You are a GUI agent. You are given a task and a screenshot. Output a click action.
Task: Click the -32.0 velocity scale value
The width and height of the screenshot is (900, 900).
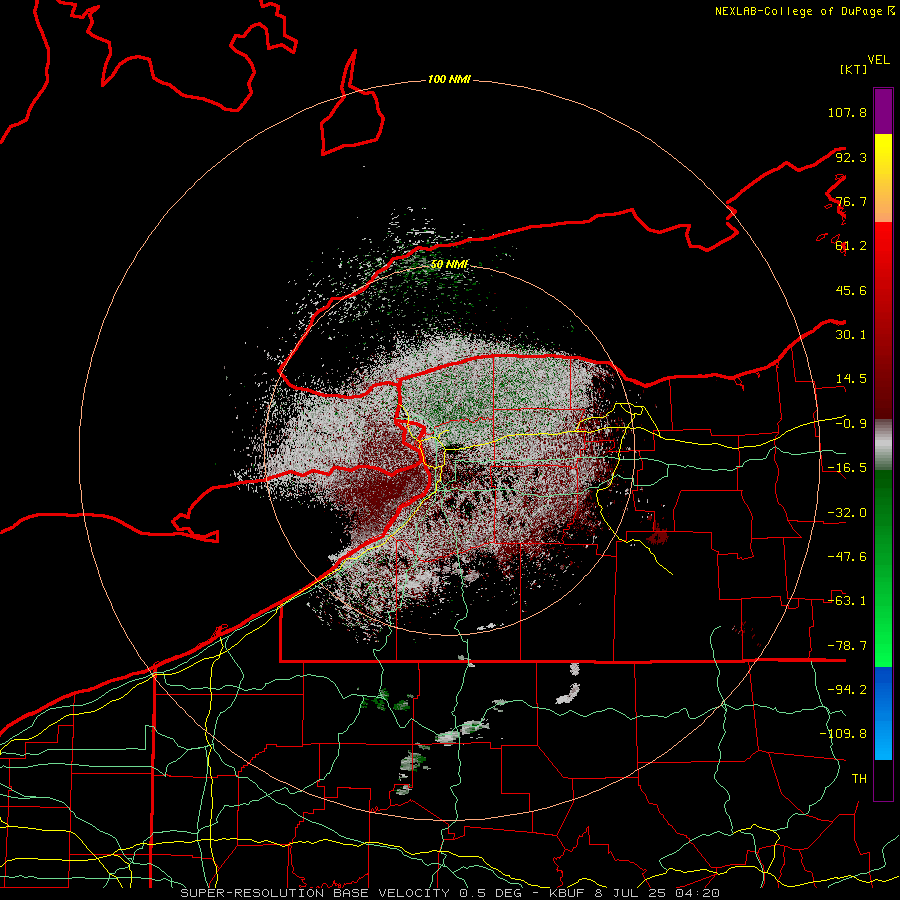point(847,513)
